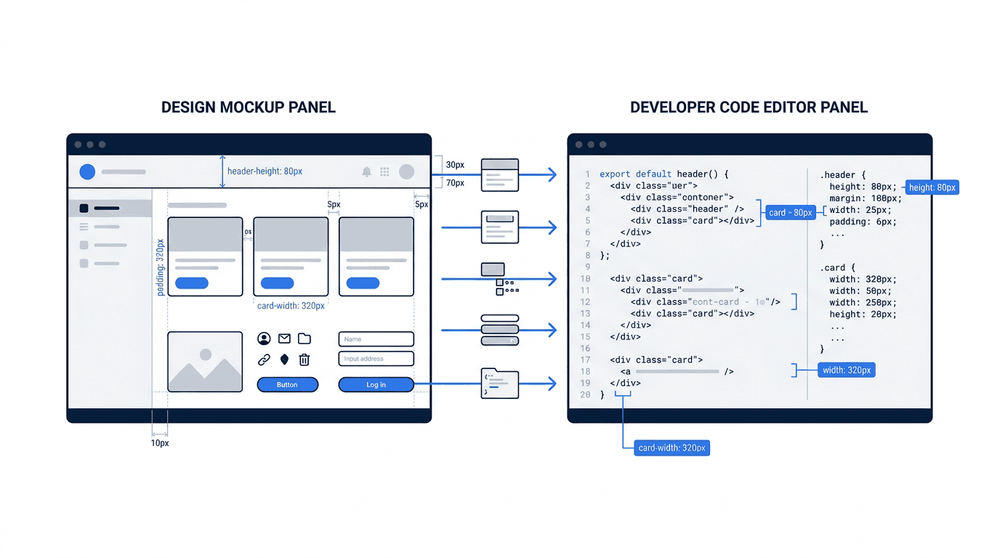
Task: Click the Name input field
Action: pos(376,339)
